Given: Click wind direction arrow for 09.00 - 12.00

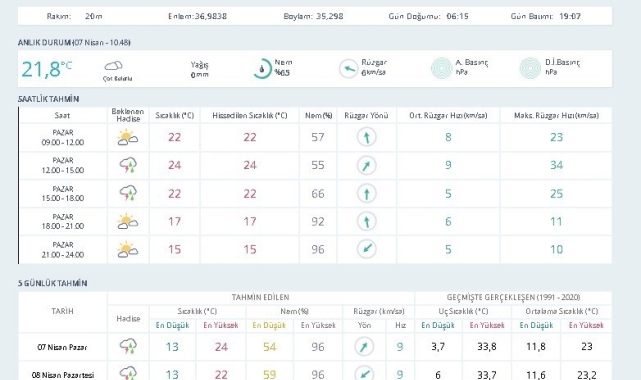Looking at the screenshot, I should (366, 137).
